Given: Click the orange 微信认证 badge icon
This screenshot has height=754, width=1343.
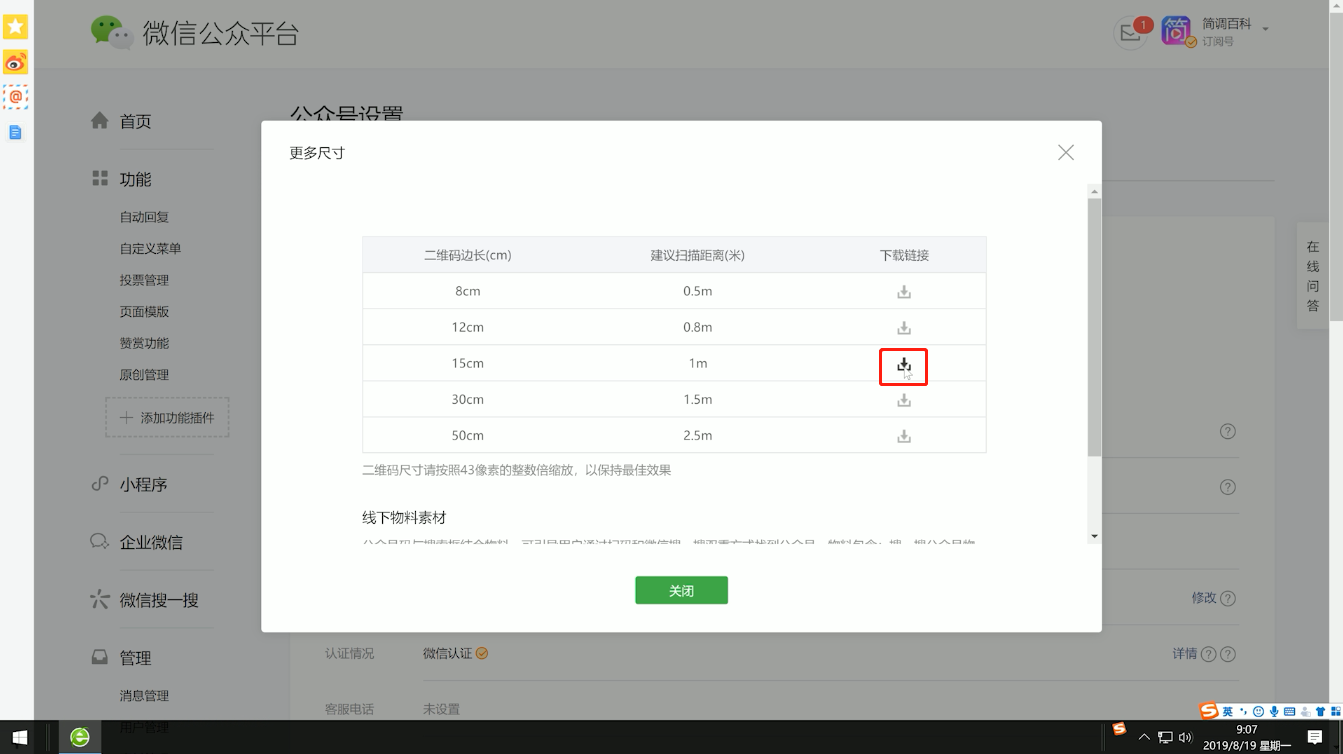Looking at the screenshot, I should (x=482, y=653).
